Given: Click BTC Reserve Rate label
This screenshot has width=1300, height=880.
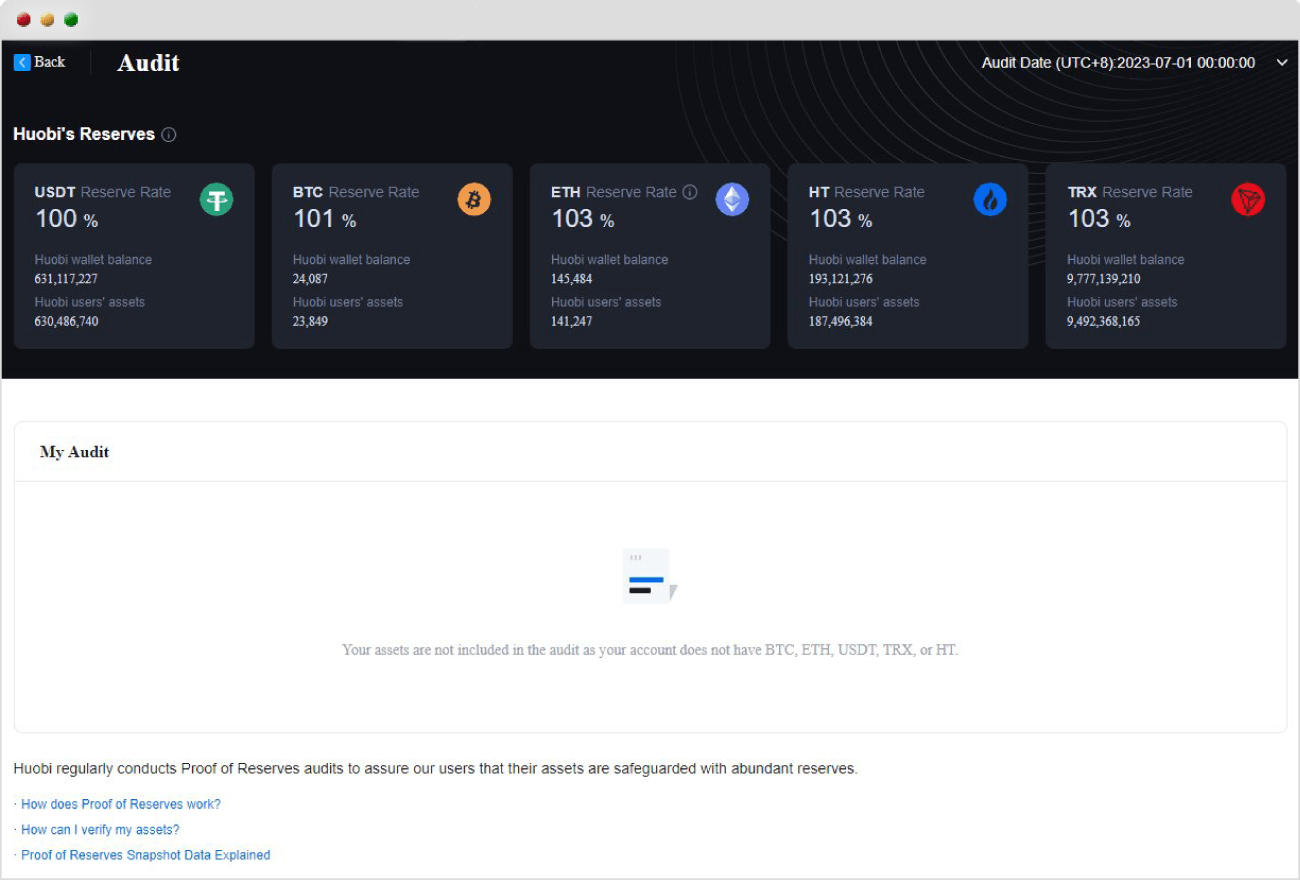Looking at the screenshot, I should (356, 192).
